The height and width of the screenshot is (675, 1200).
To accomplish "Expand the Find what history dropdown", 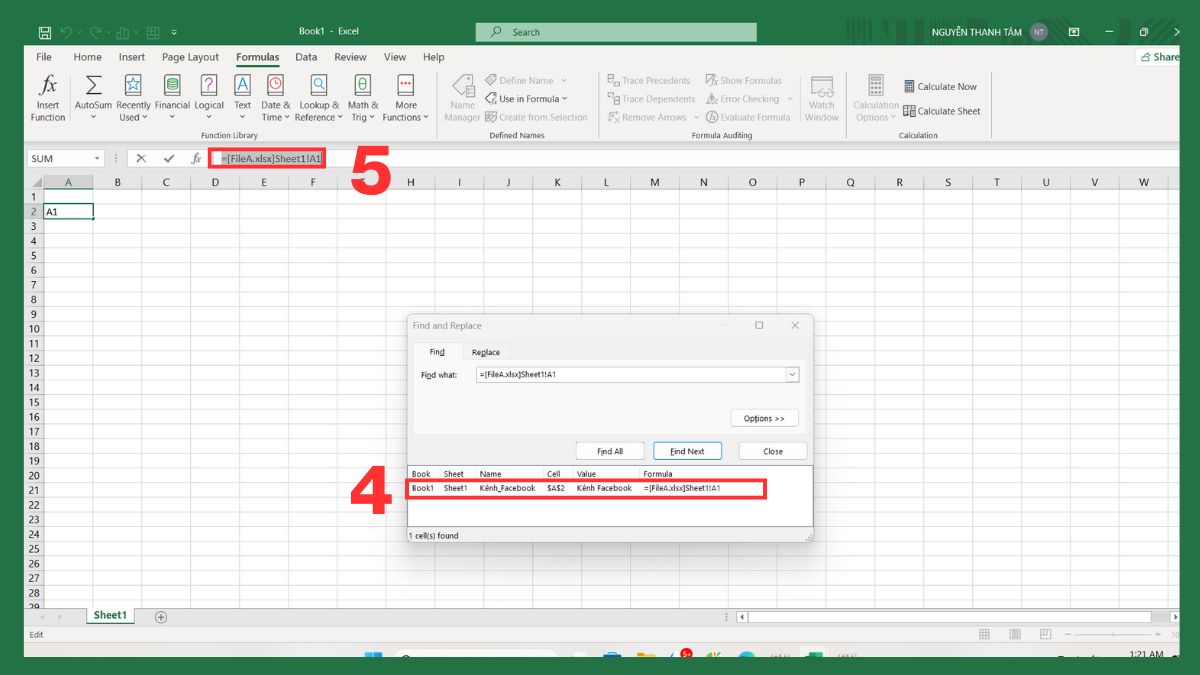I will click(792, 375).
